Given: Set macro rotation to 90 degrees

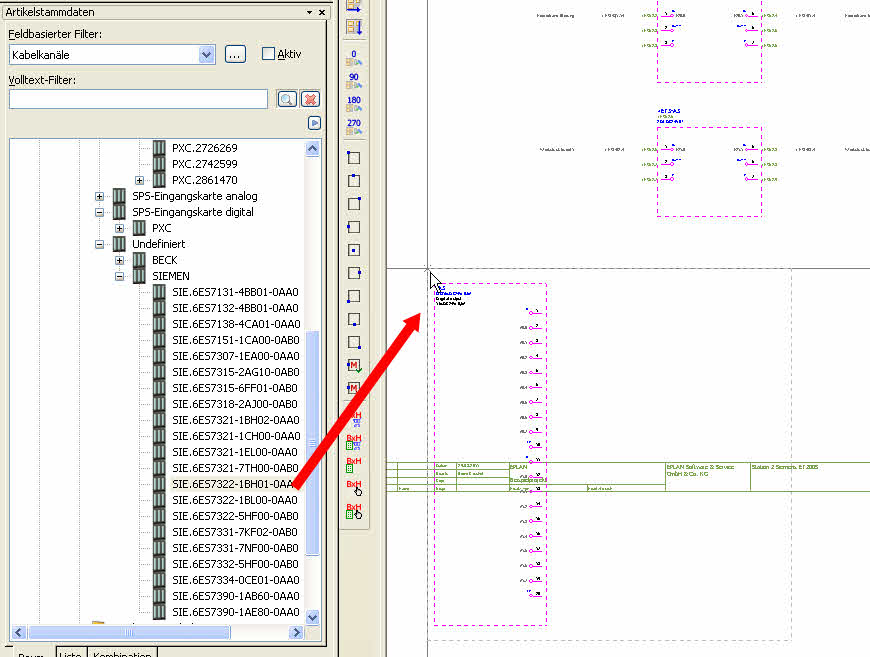Looking at the screenshot, I should [x=354, y=81].
